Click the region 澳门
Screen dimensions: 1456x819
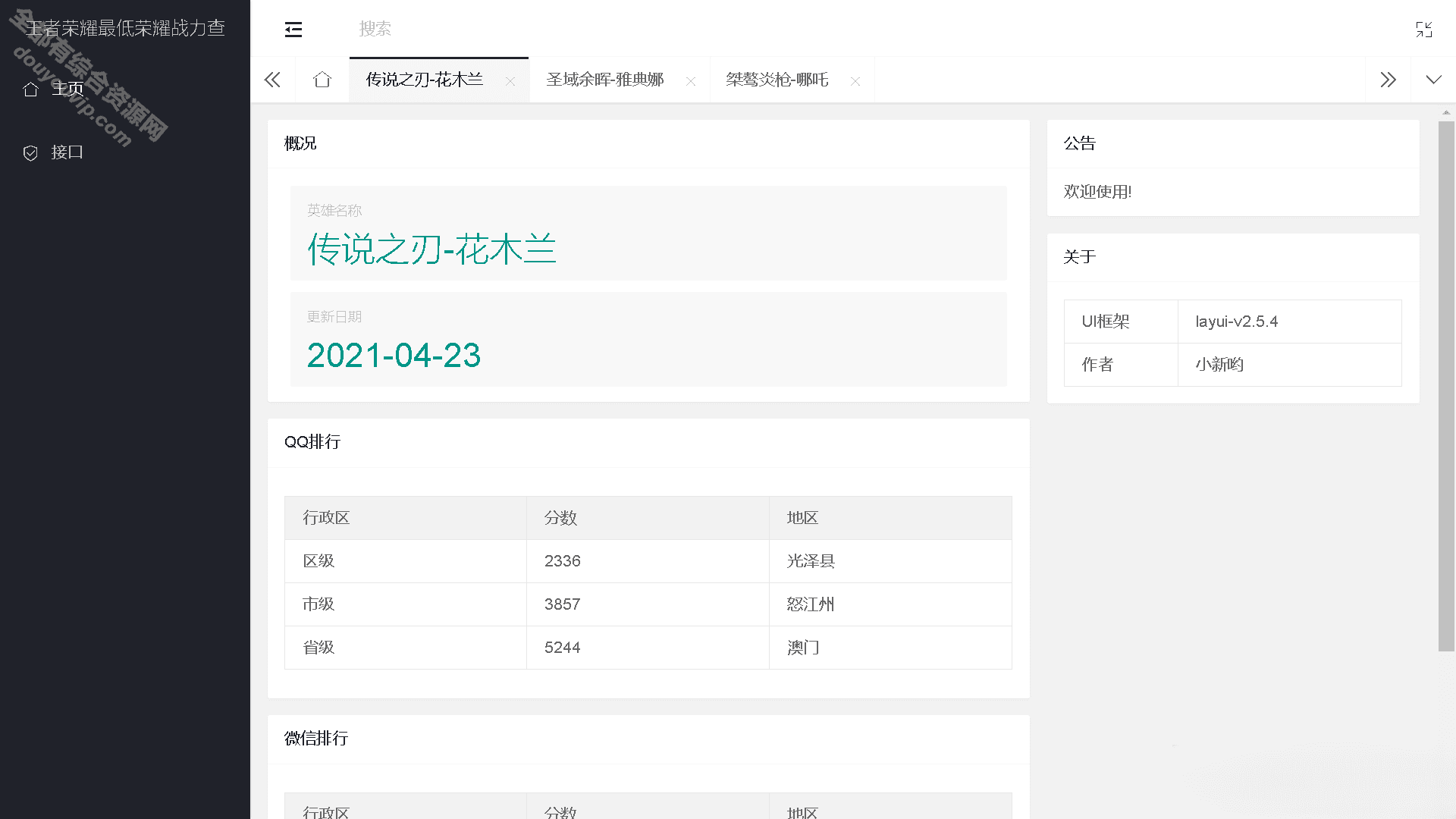tap(803, 648)
